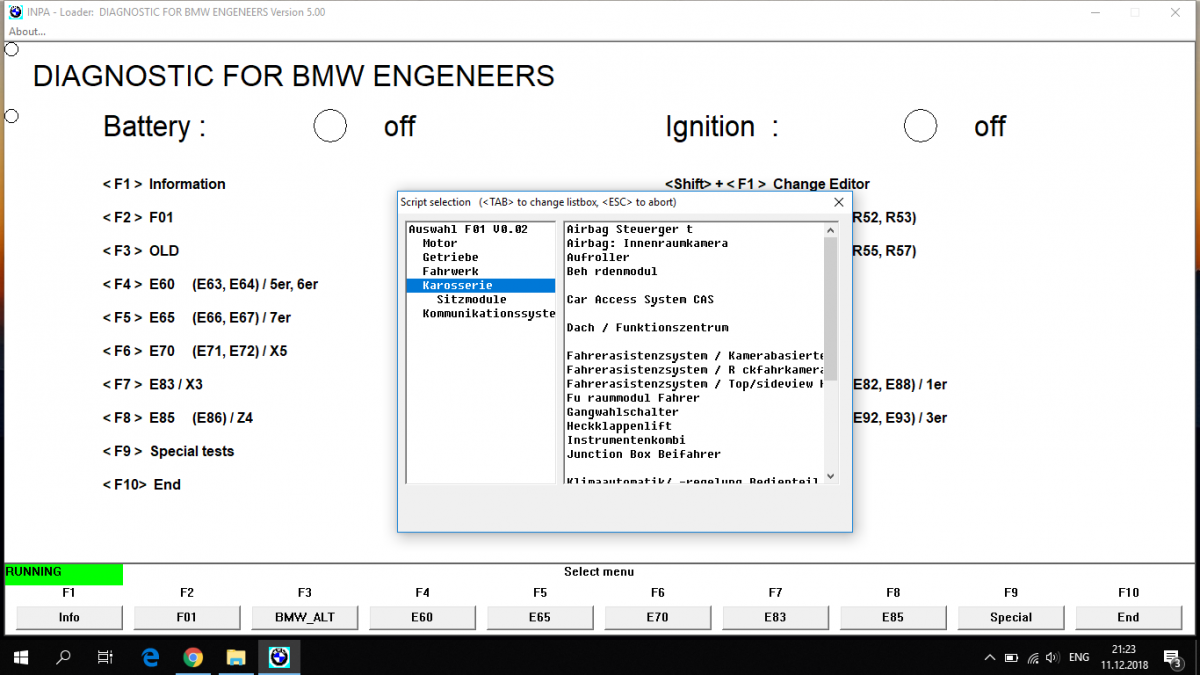Choose Airbag Steuergerät in list
The height and width of the screenshot is (675, 1200).
click(629, 229)
